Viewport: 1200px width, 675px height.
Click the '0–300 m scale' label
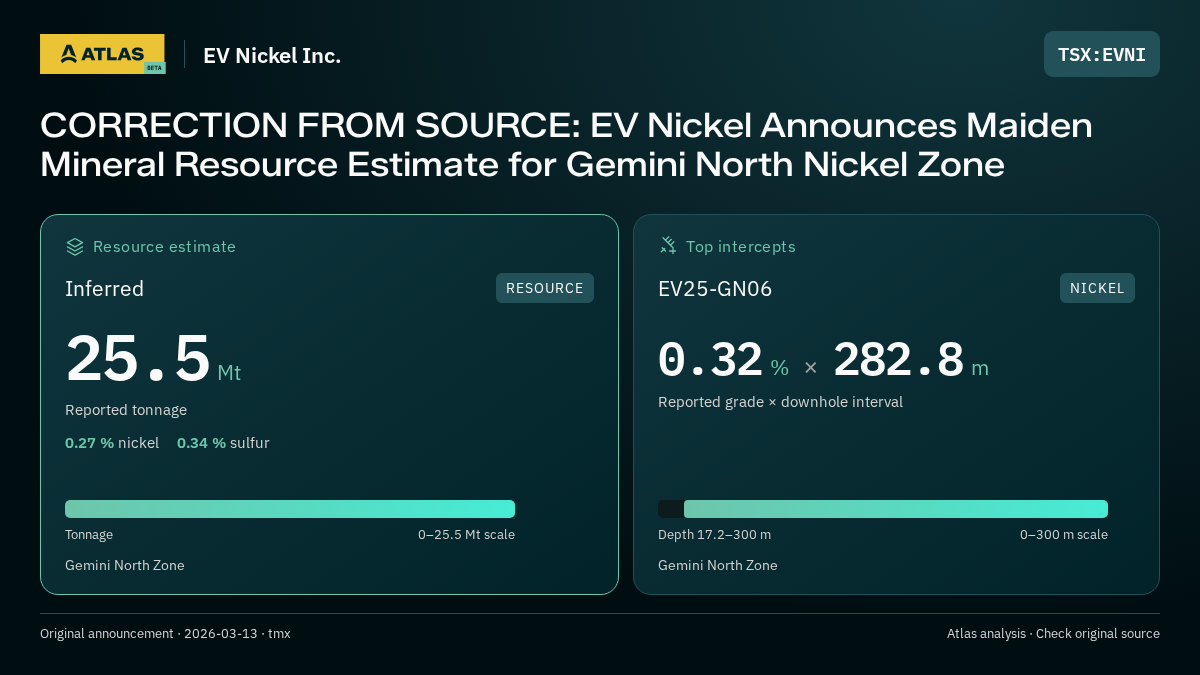(x=1064, y=535)
